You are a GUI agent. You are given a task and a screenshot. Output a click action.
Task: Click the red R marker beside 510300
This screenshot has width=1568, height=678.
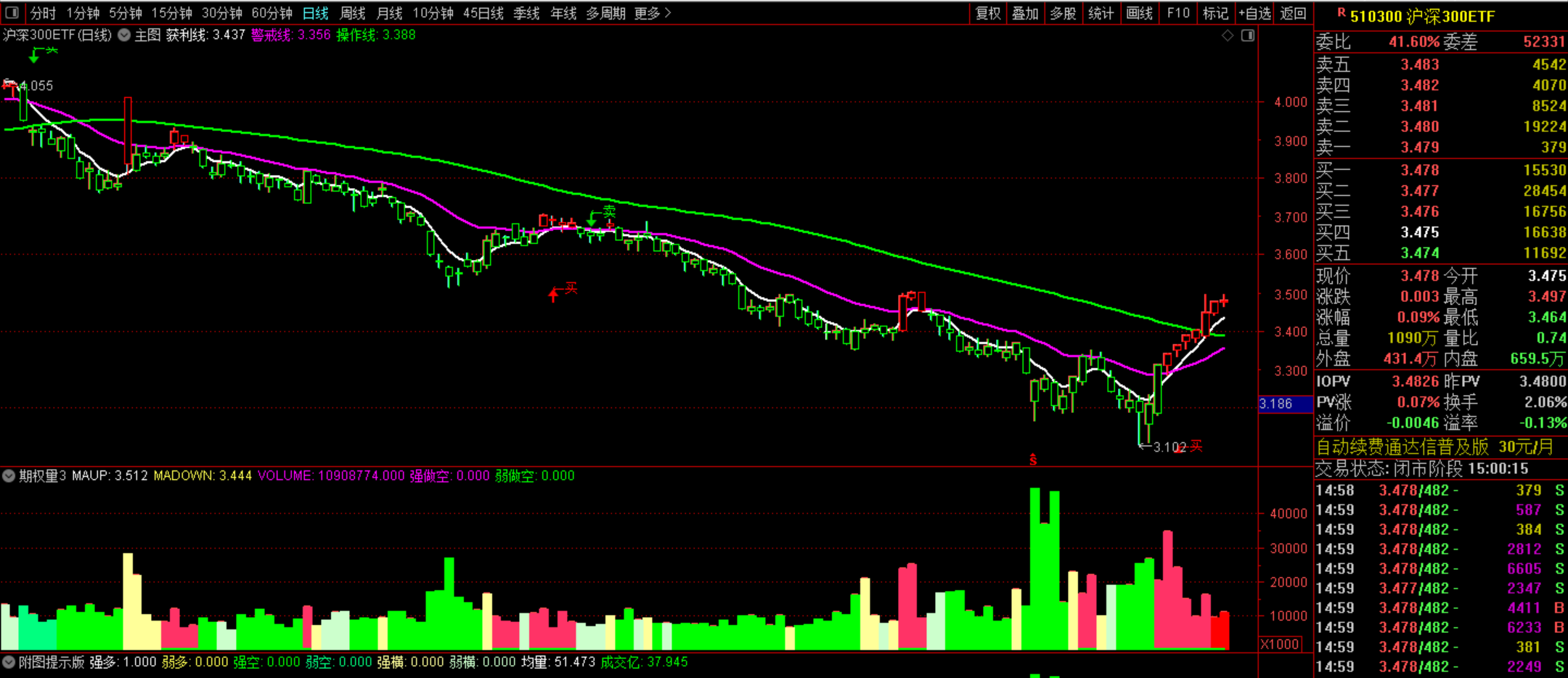[1341, 13]
